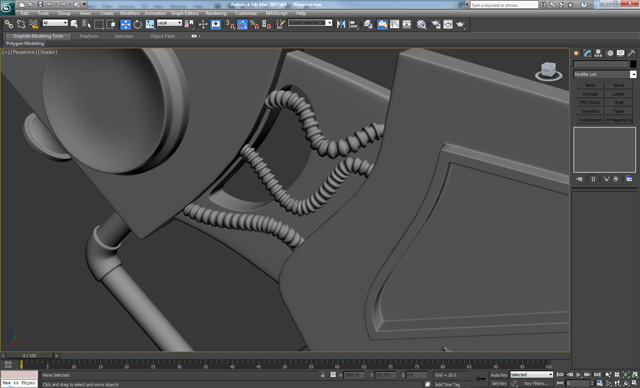
Task: Click the search keyword input field
Action: click(504, 5)
